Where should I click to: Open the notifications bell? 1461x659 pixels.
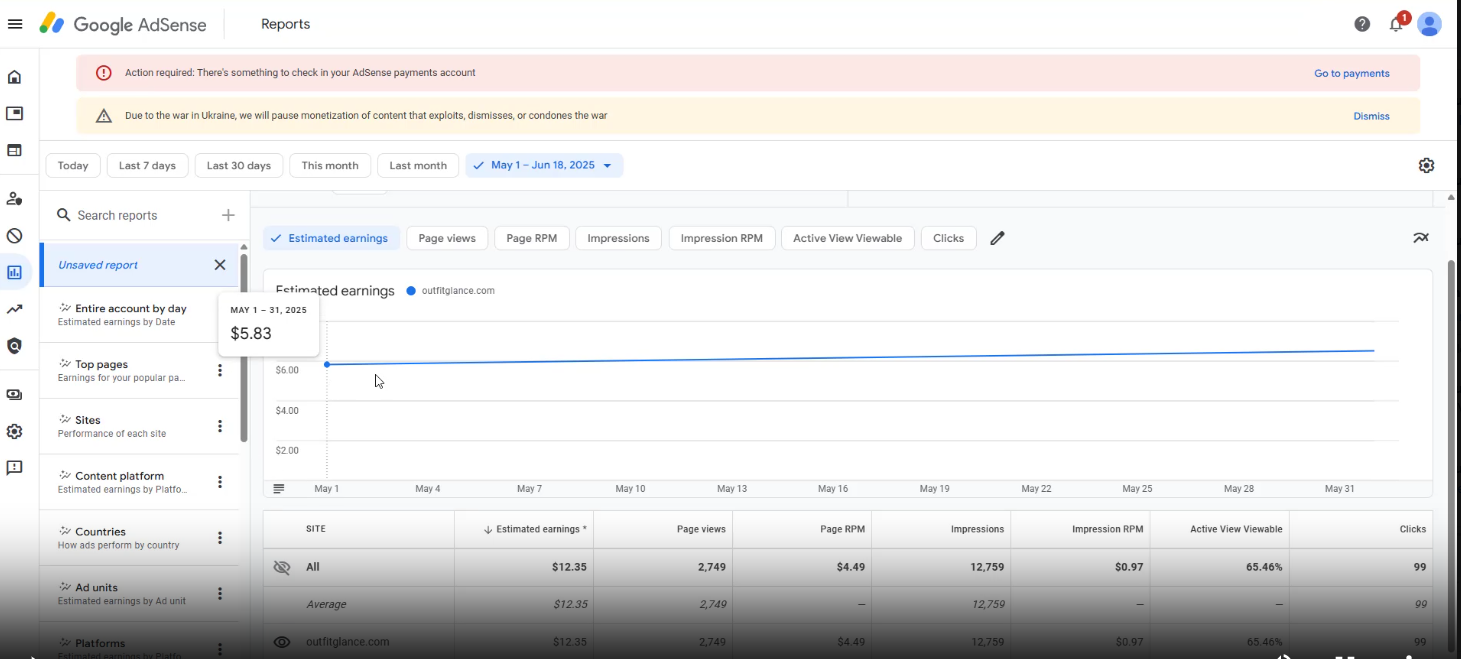(x=1396, y=24)
